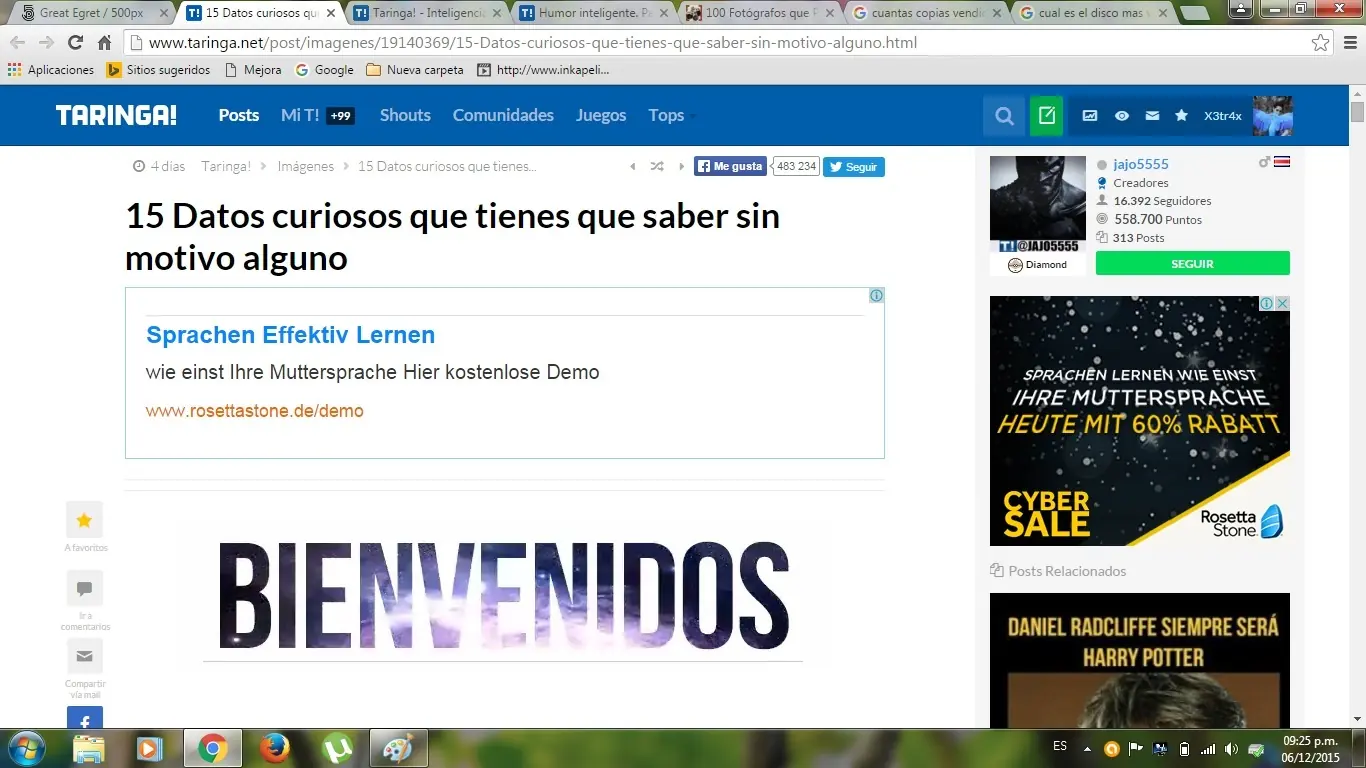Image resolution: width=1366 pixels, height=768 pixels.
Task: Open the Taringa search icon
Action: [1004, 116]
